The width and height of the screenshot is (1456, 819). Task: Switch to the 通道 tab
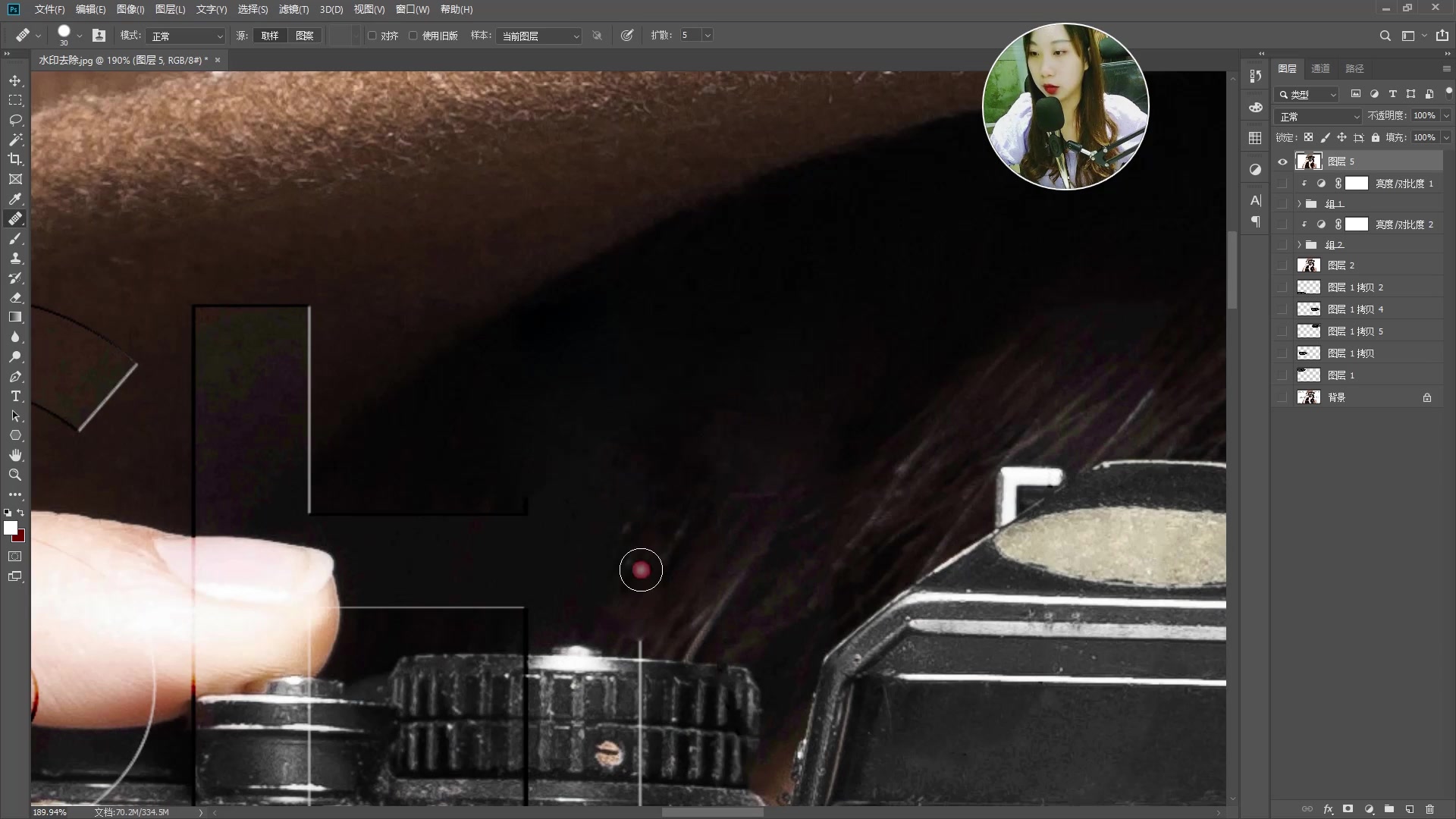tap(1320, 68)
